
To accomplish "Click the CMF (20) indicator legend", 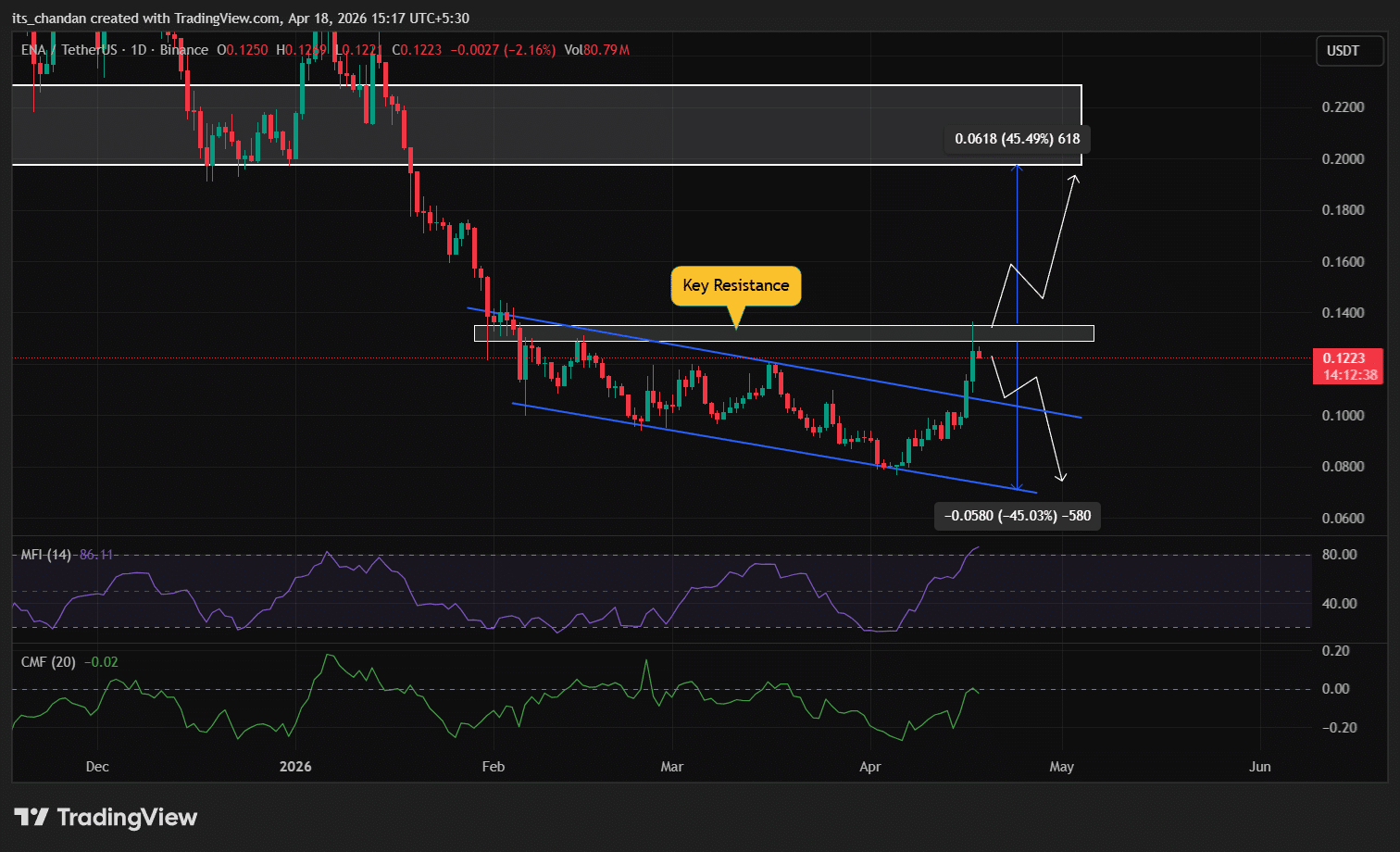I will coord(48,662).
